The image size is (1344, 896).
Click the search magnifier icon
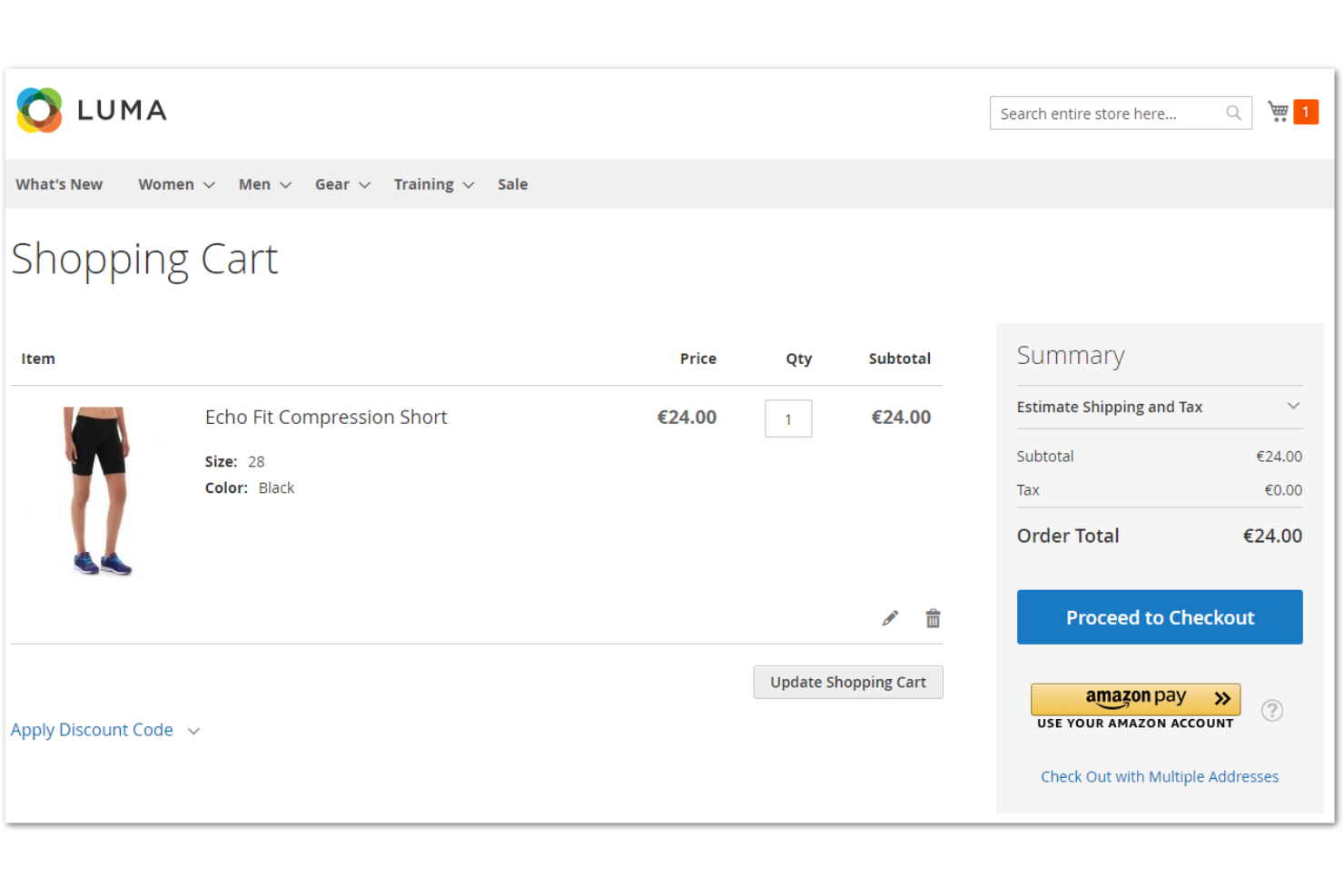pos(1233,113)
